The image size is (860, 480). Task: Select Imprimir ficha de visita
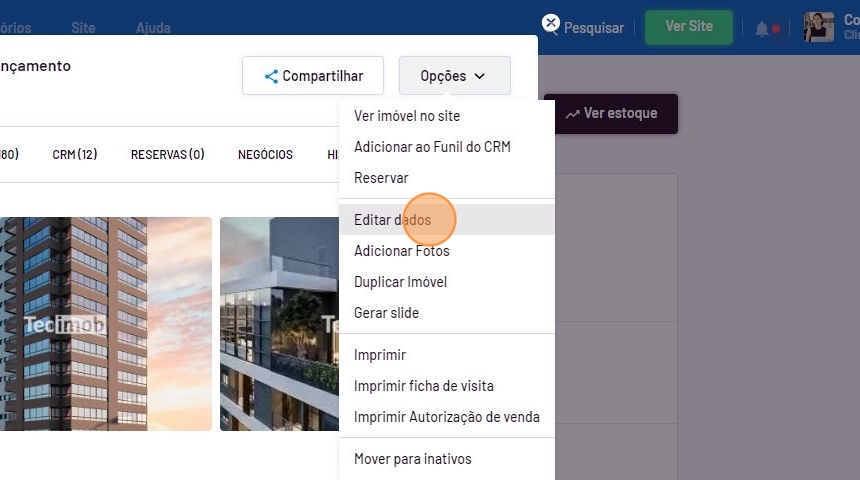tap(424, 386)
